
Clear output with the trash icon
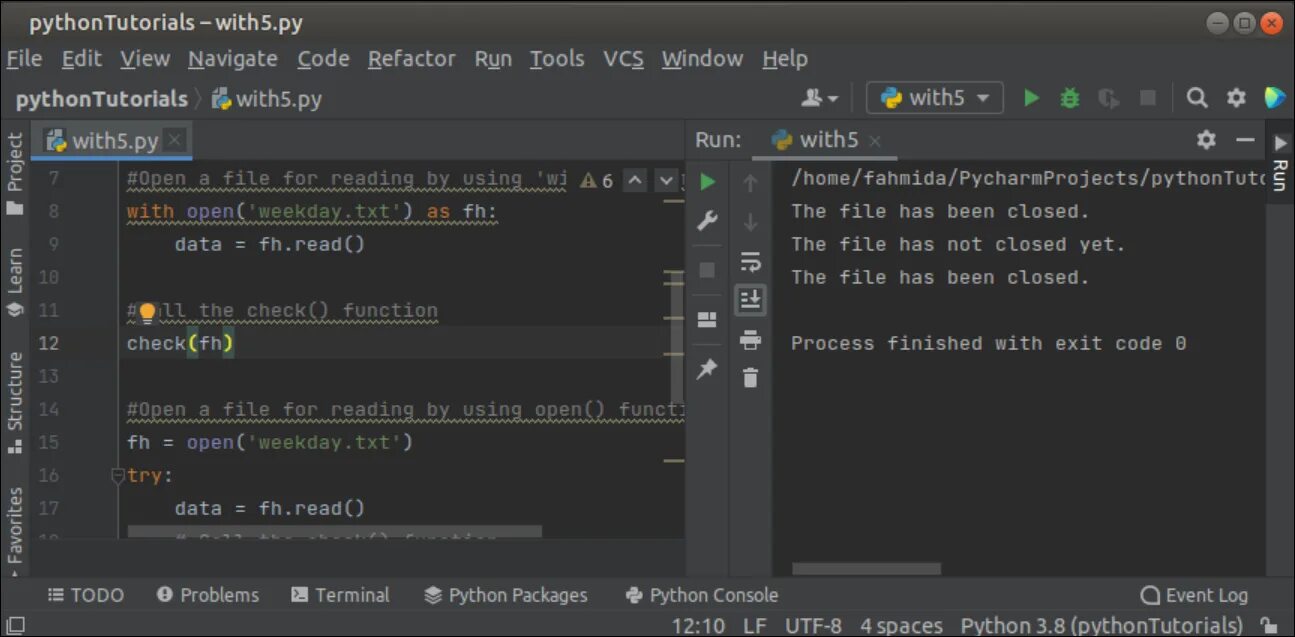pos(750,377)
